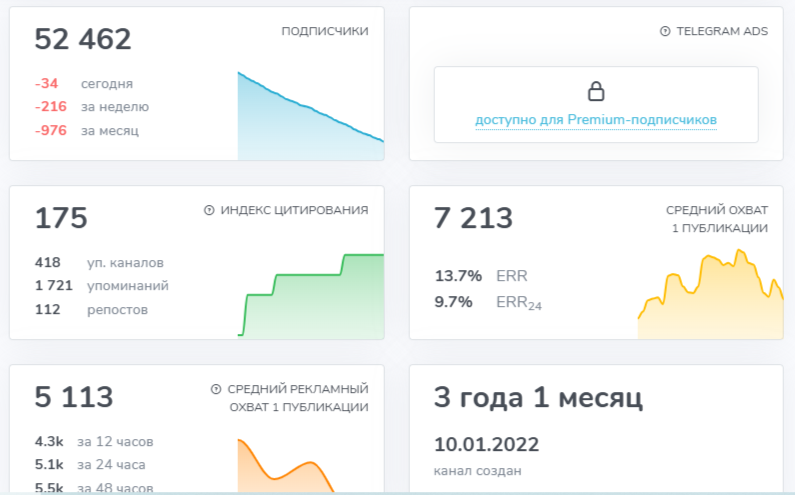This screenshot has height=495, width=795.
Task: Click the help icon beside СРЕДНИЙ РЕКЛАМНЫЙ ОХВАТ
Action: (x=216, y=389)
